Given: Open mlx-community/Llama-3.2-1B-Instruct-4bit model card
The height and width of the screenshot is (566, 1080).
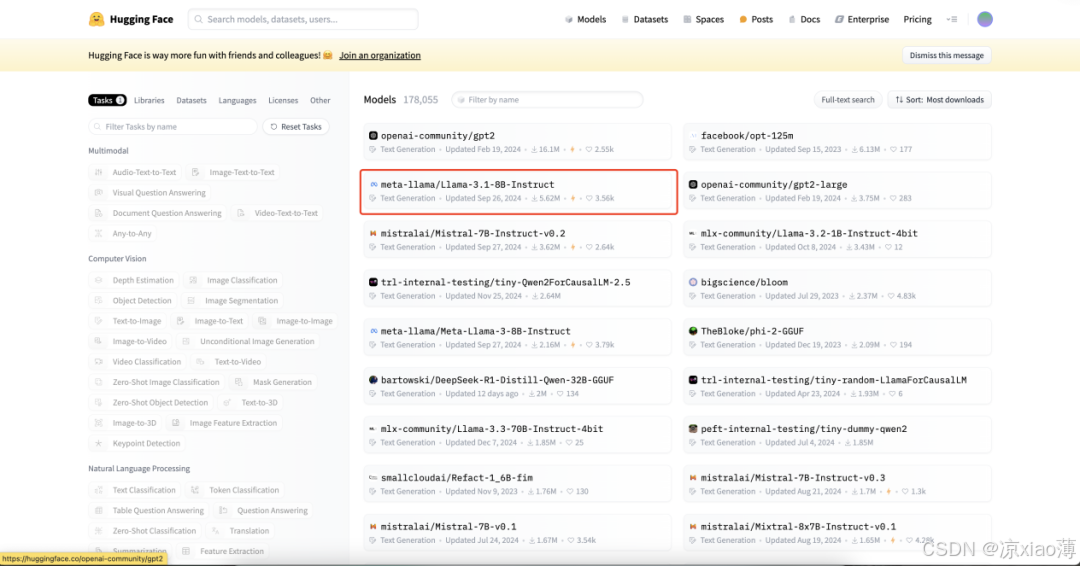Looking at the screenshot, I should [838, 240].
